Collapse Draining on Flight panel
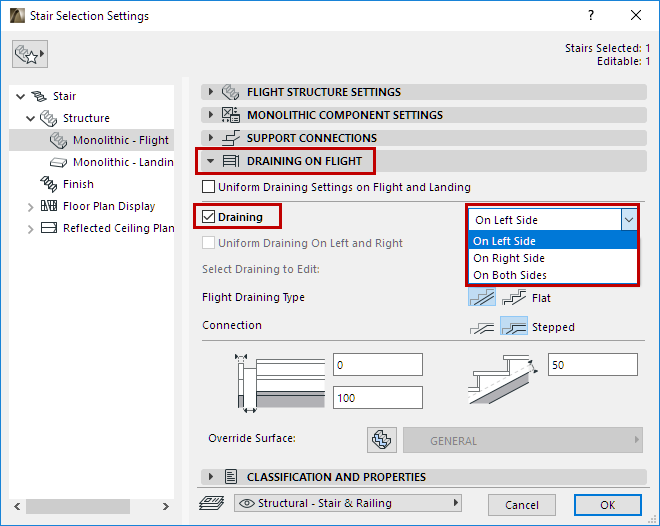 [210, 161]
